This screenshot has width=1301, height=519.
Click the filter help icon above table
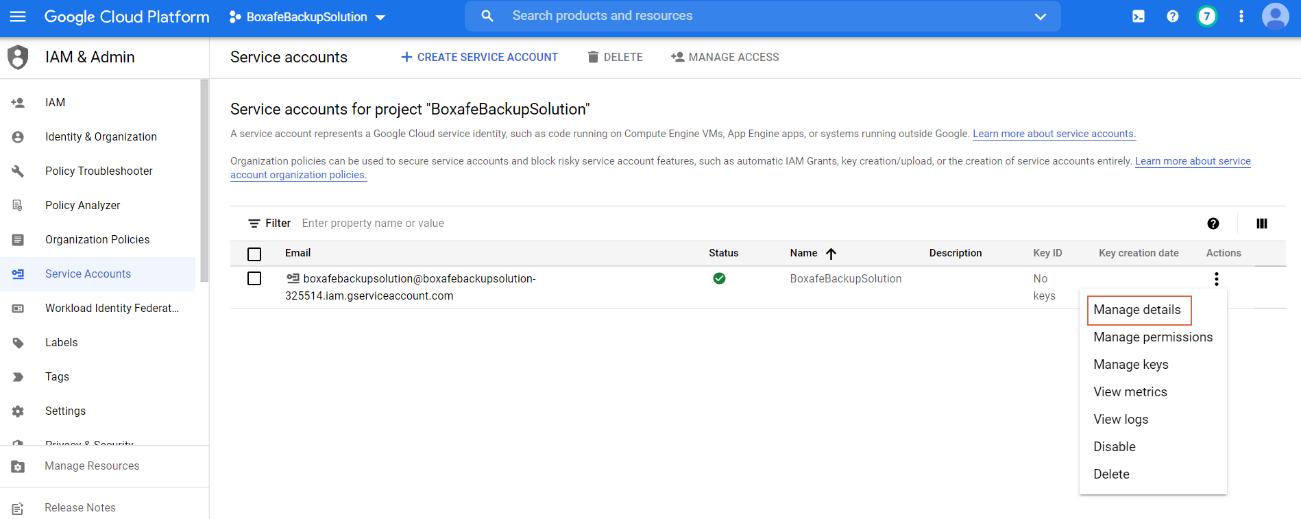[x=1213, y=224]
